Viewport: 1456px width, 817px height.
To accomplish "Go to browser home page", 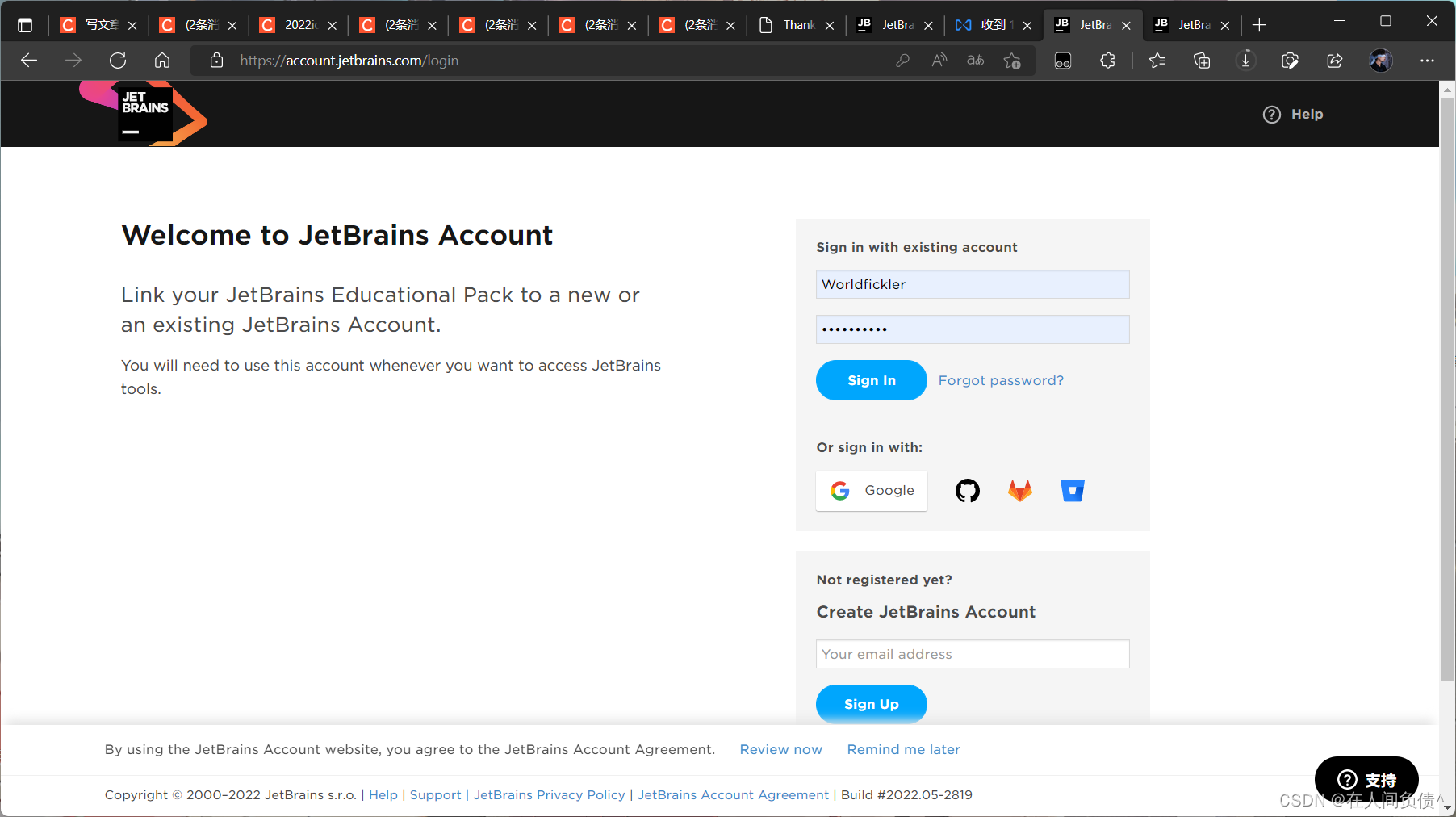I will pos(162,61).
